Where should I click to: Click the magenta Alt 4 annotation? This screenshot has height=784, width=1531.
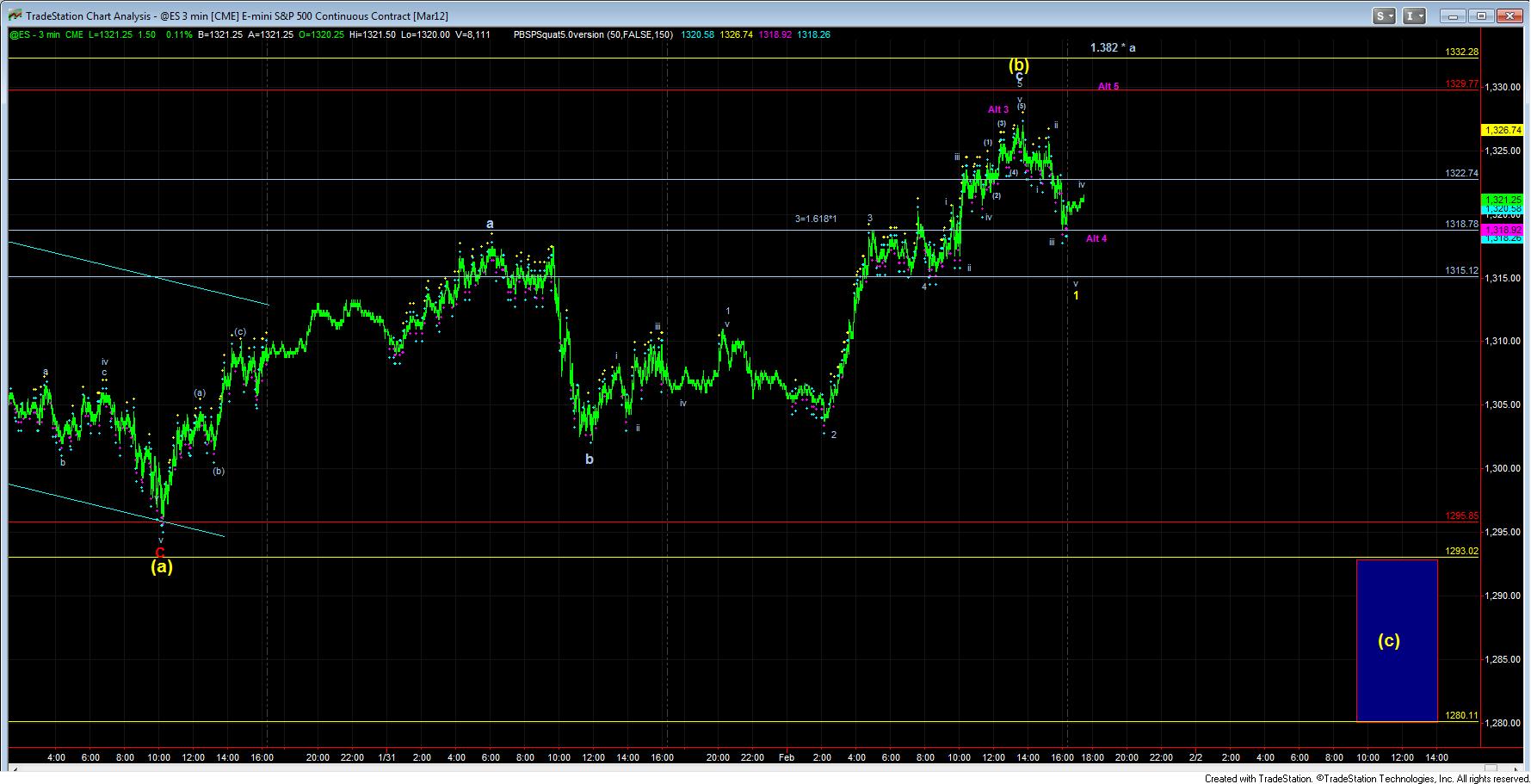[1096, 238]
